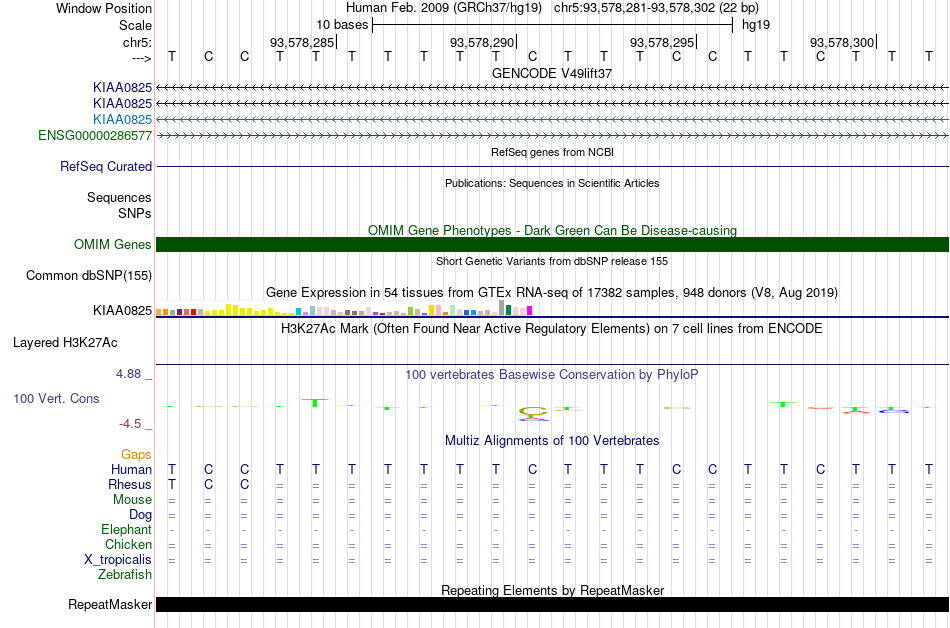Image resolution: width=950 pixels, height=628 pixels.
Task: Open the 100 vertebrates Basewise Conservation by PhyloP title
Action: point(552,374)
